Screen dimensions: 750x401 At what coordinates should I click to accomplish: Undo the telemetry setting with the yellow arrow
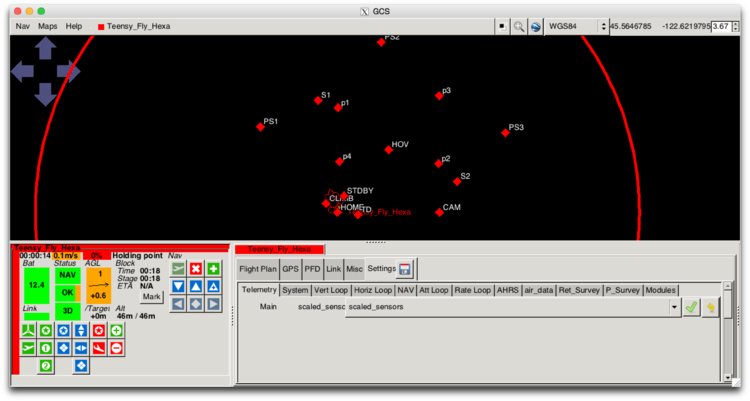pos(710,307)
